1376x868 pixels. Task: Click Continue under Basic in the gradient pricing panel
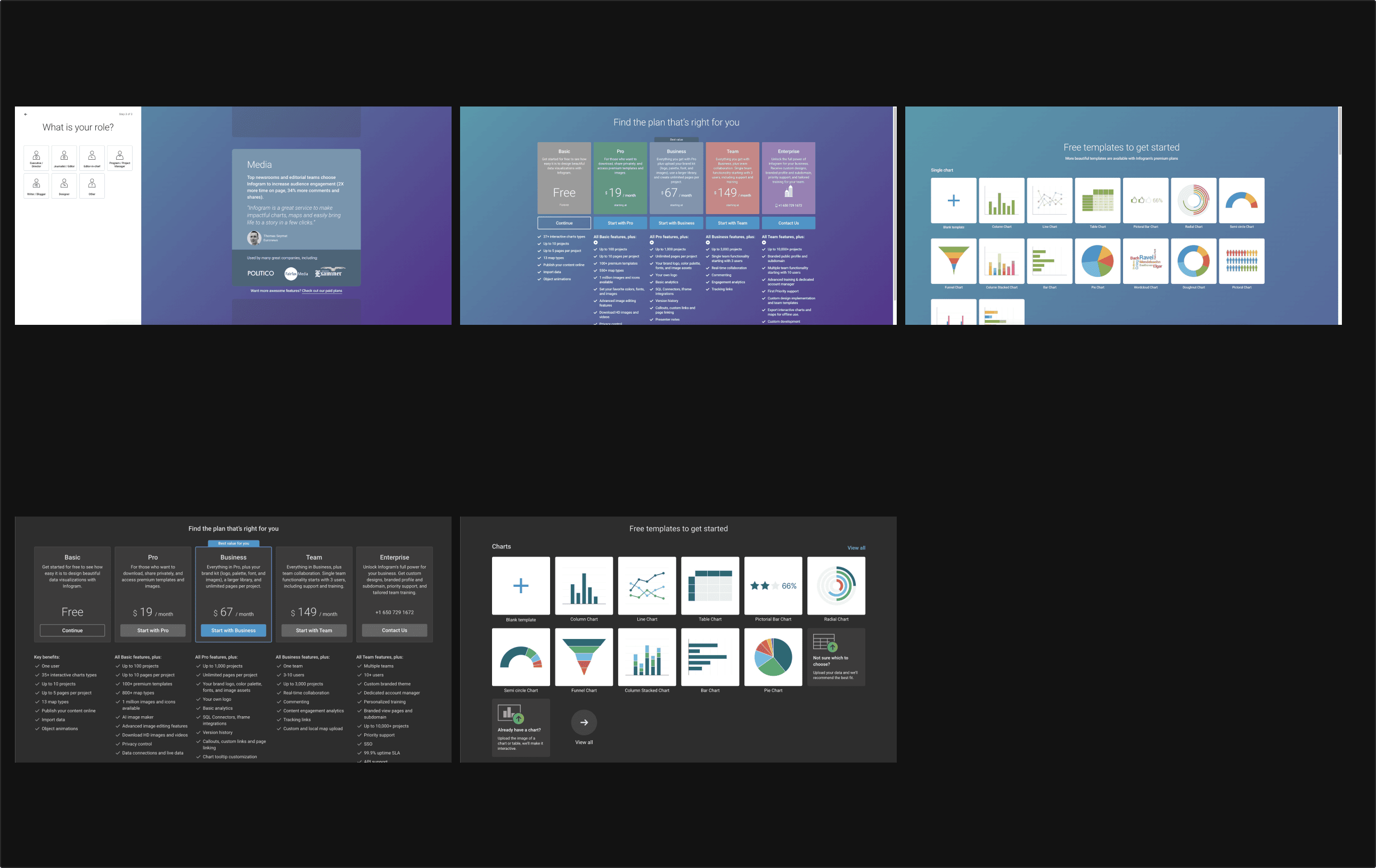click(564, 223)
